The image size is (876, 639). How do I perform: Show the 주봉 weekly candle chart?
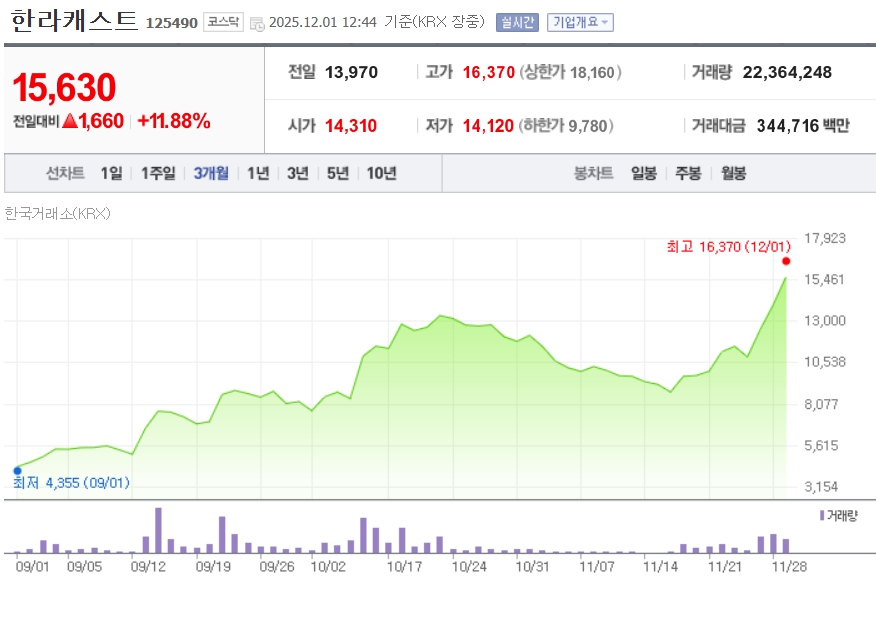click(x=688, y=173)
